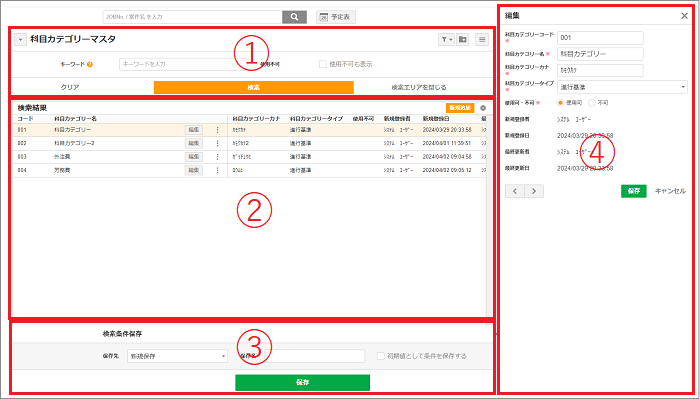Select the 使用可 radio button

point(560,103)
